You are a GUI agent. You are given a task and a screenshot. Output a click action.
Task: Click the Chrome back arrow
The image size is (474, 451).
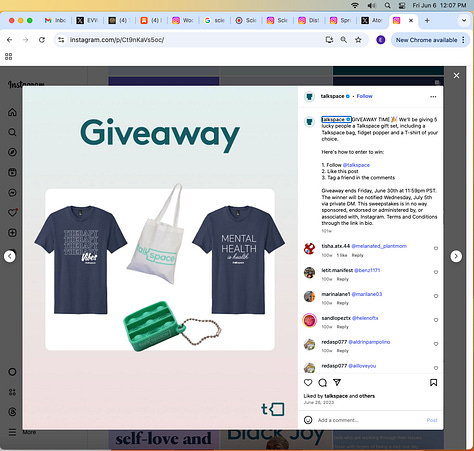pyautogui.click(x=10, y=40)
